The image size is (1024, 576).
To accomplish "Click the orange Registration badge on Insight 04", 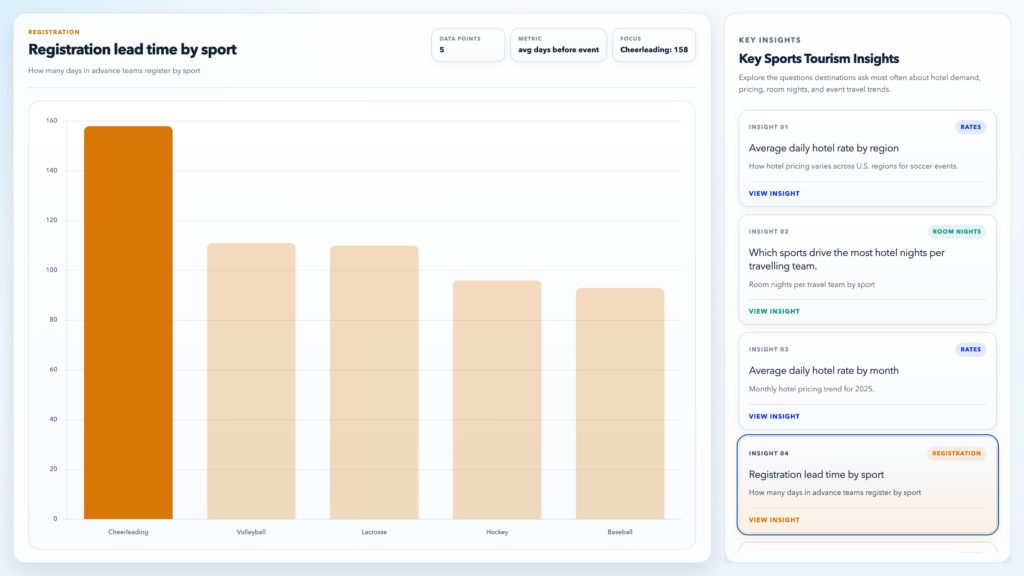I will 956,453.
